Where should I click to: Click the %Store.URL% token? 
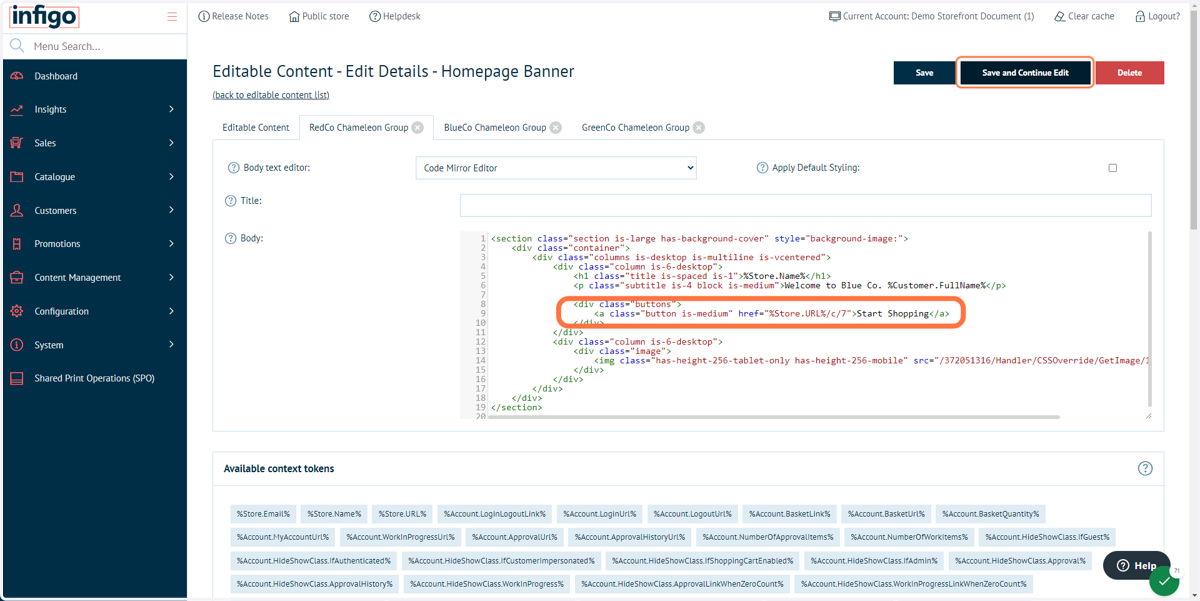(x=402, y=514)
